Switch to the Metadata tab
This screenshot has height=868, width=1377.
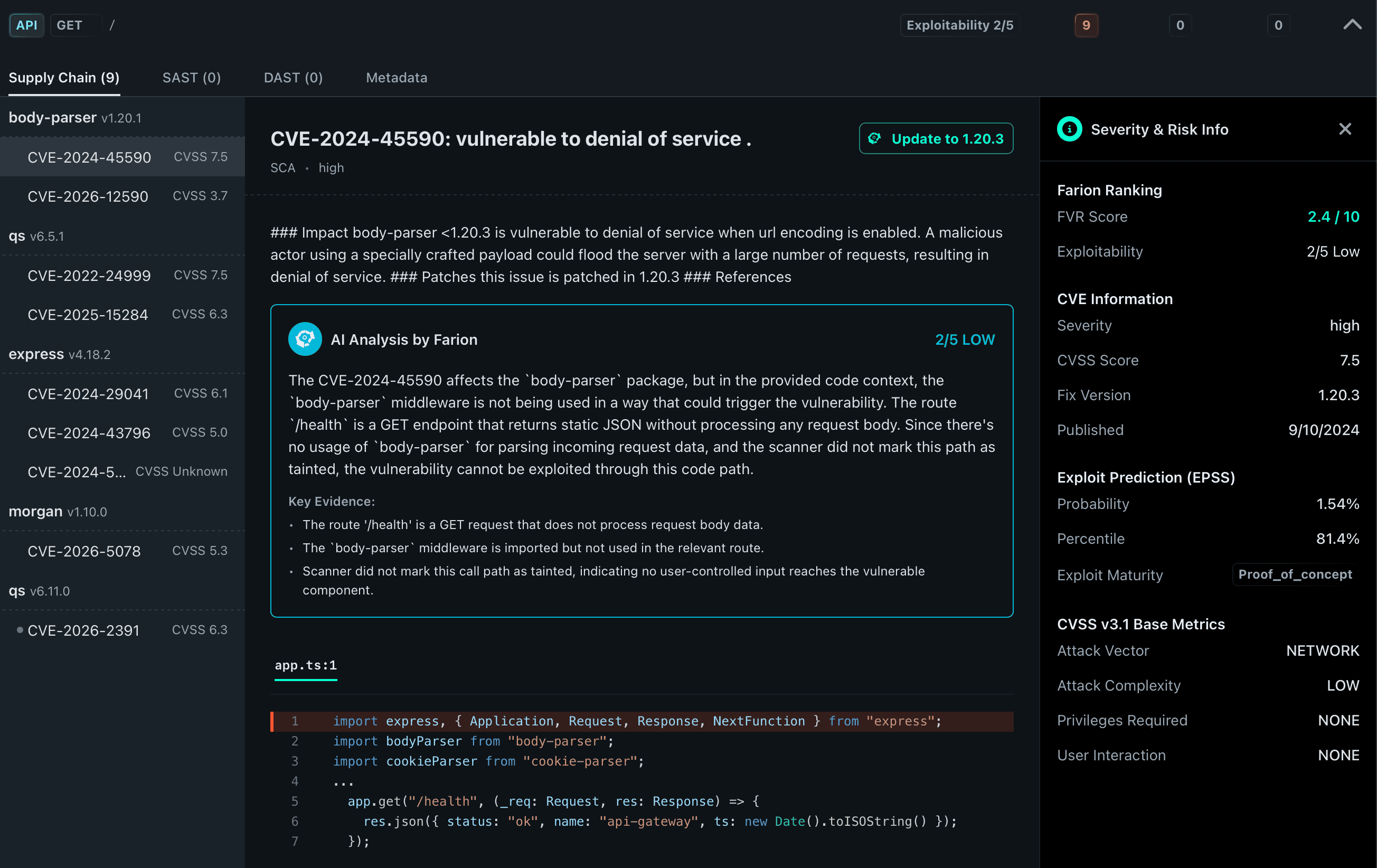click(x=397, y=78)
